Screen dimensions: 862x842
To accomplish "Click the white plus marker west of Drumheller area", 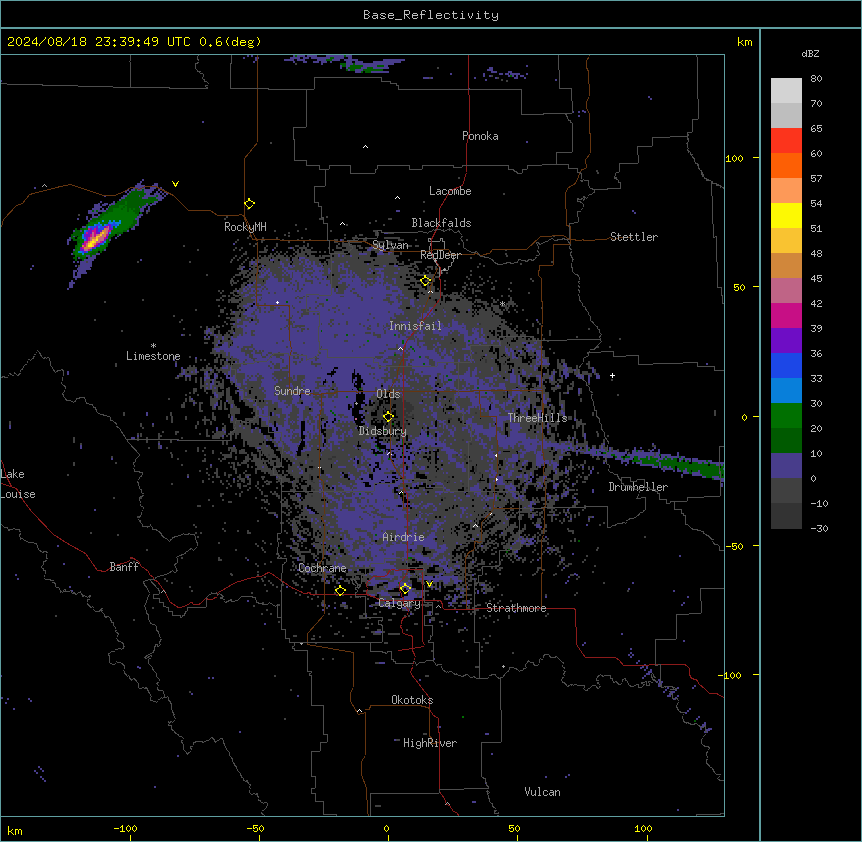I will click(612, 376).
